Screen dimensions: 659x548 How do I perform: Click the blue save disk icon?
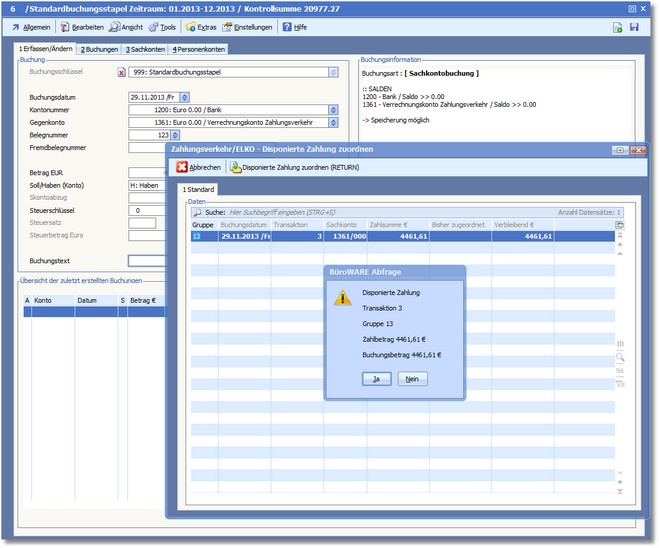[634, 27]
